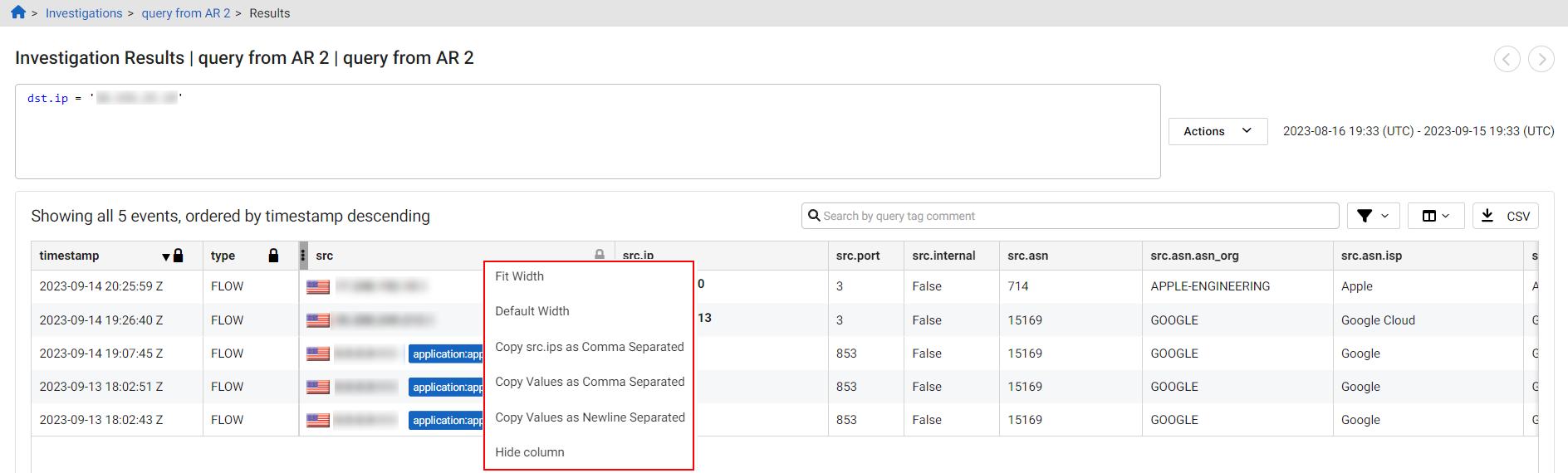Click the timestamp sort descending arrow
Screen dimensions: 1568x473
pyautogui.click(x=166, y=256)
